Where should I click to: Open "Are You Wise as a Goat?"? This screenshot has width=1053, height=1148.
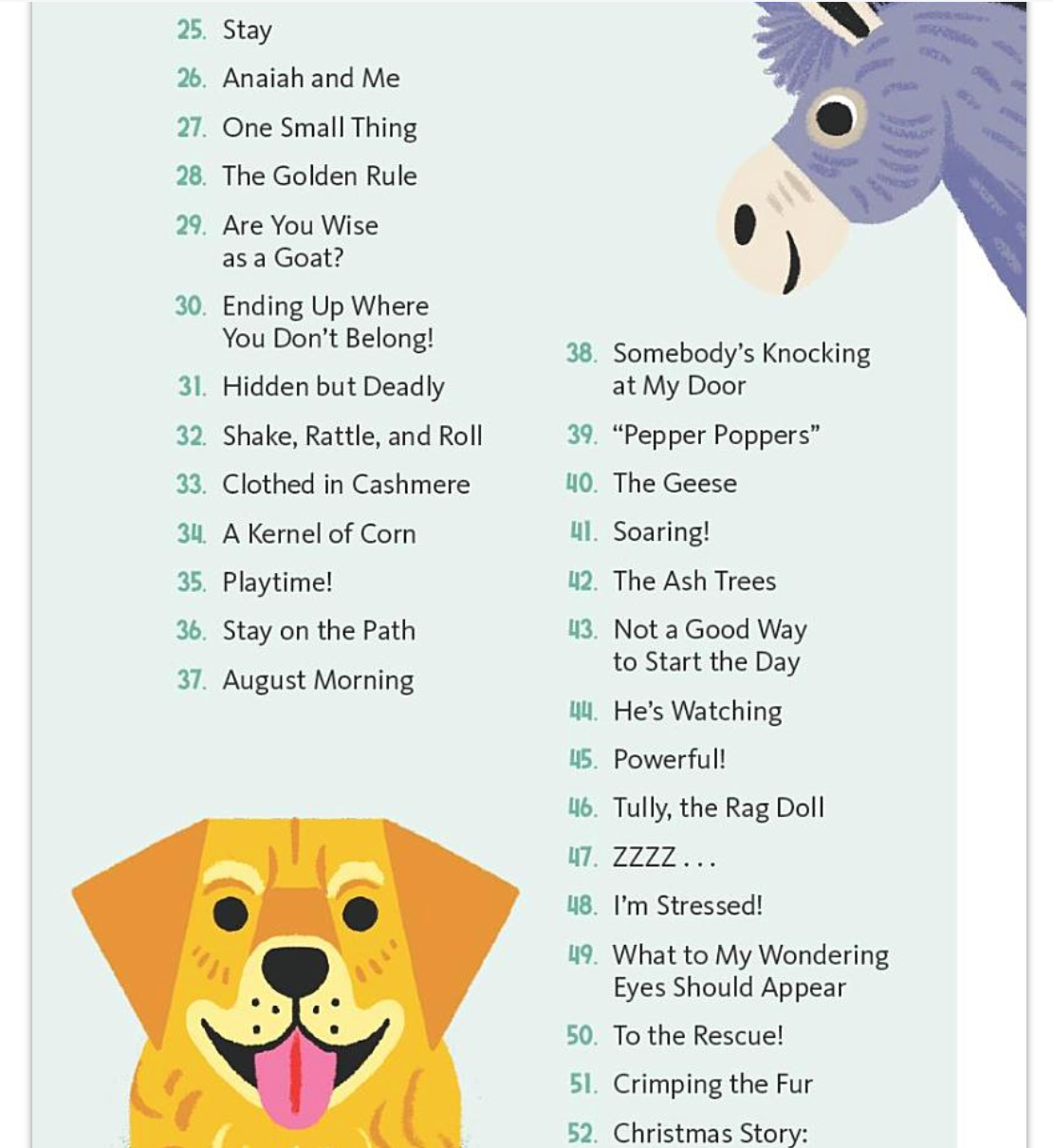(x=300, y=241)
